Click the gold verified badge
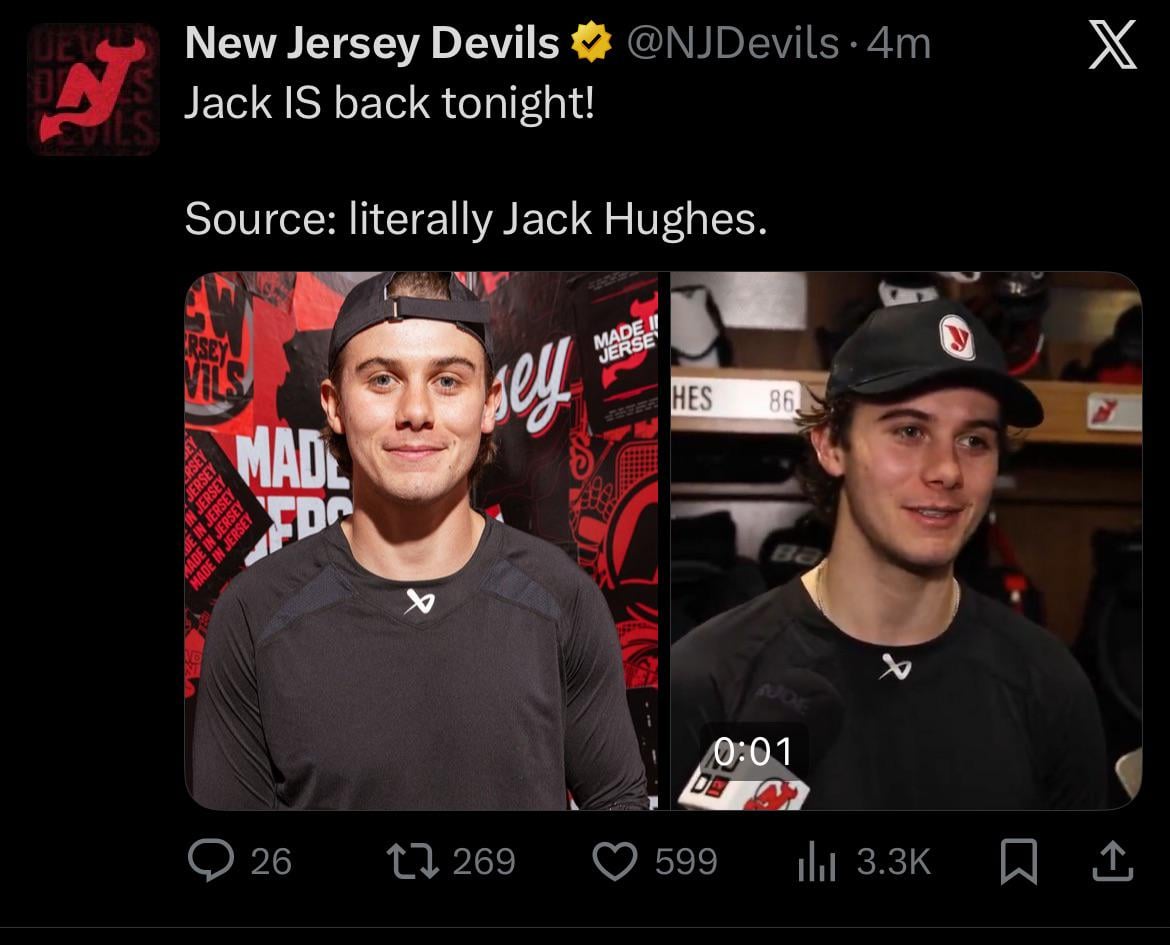The image size is (1170, 945). point(592,42)
